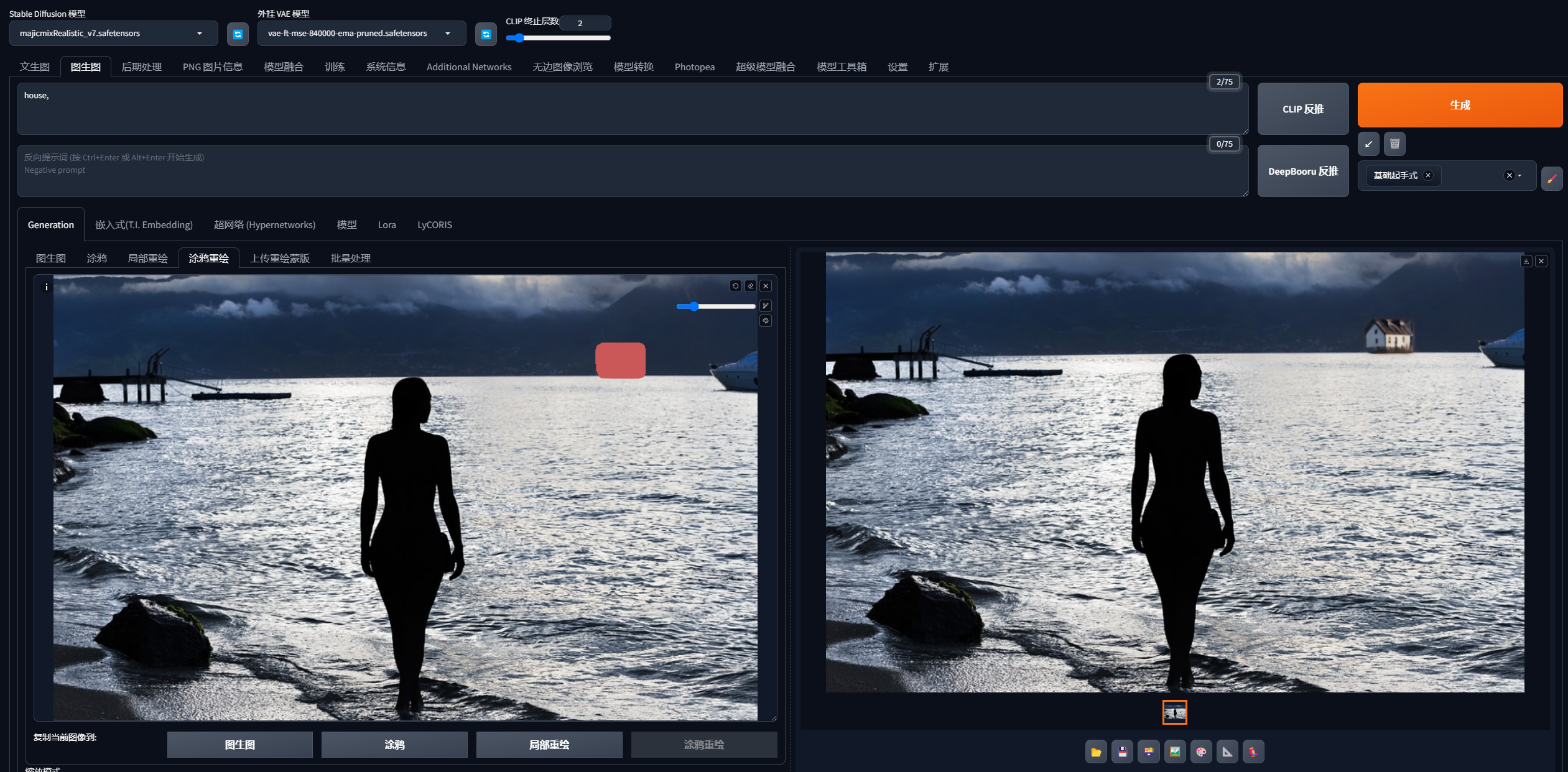Clear the prompt with trash icon

[x=1394, y=144]
